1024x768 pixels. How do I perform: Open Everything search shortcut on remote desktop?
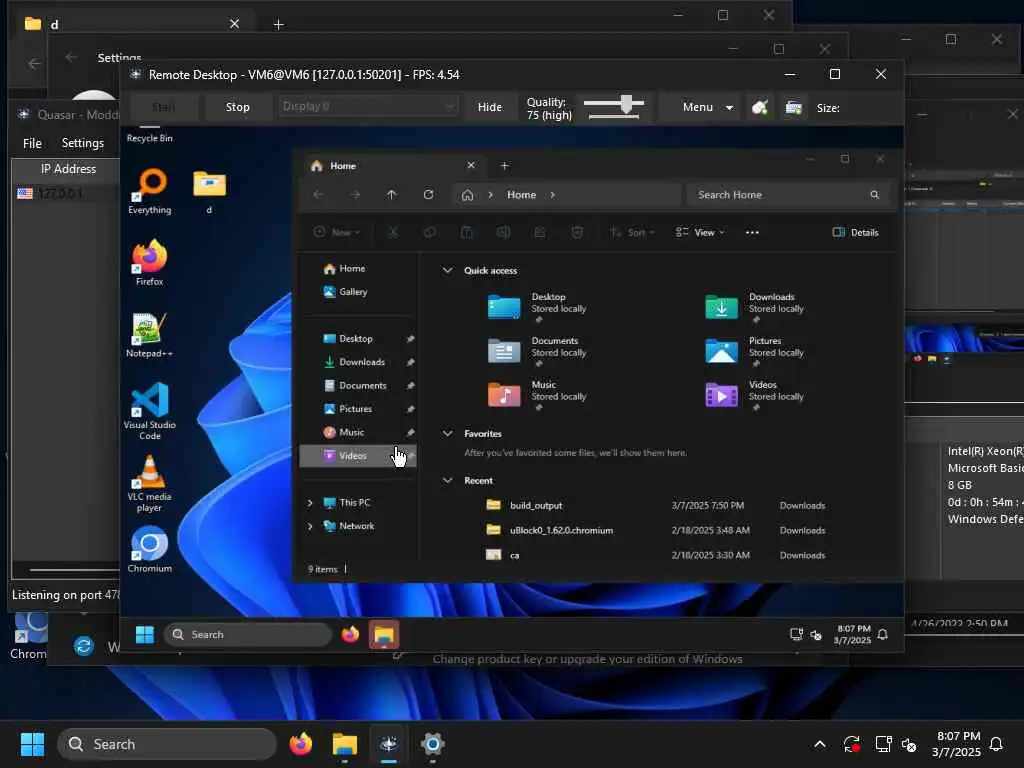tap(150, 191)
